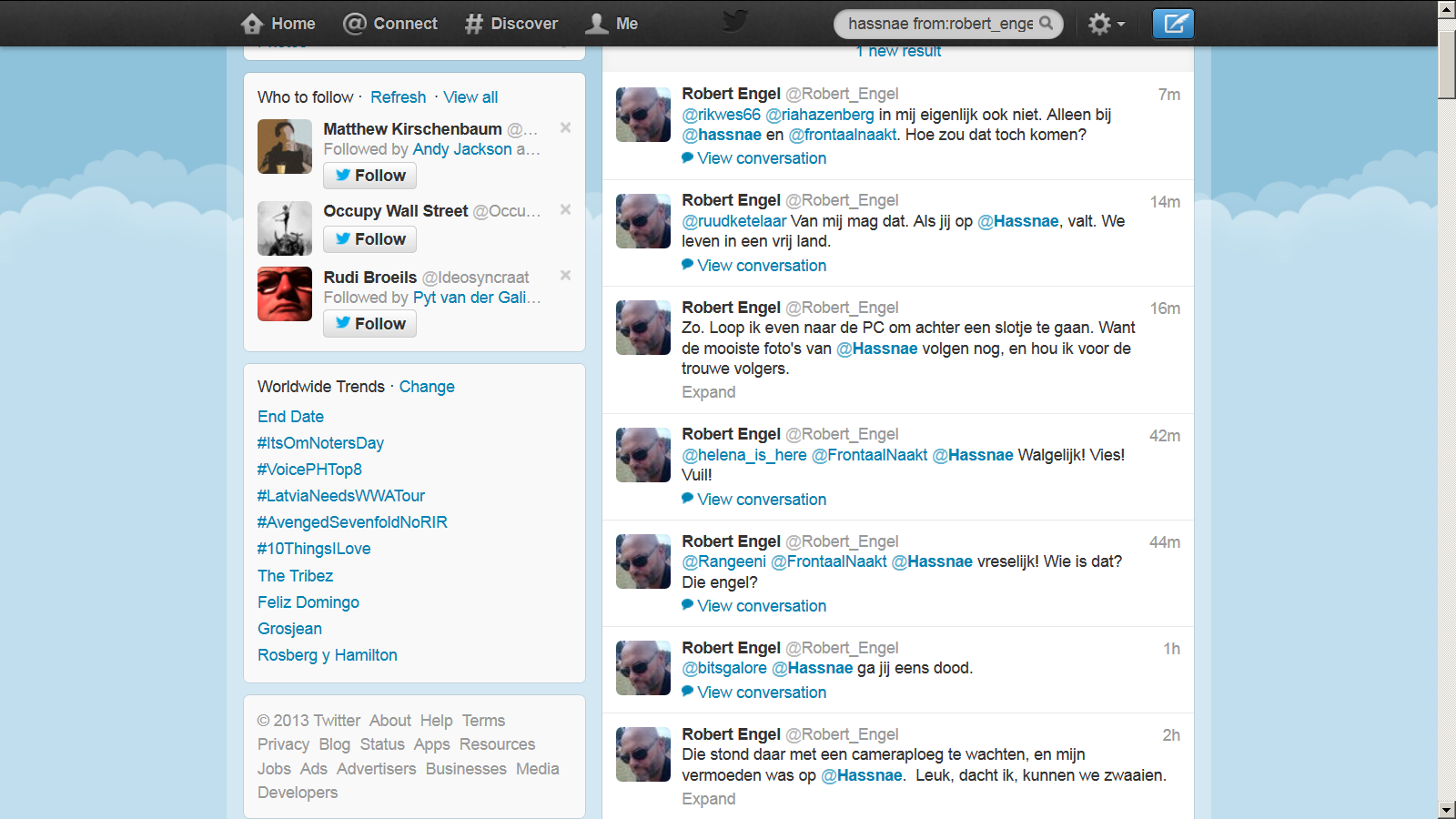Open the @riahazenberg mention
Viewport: 1456px width, 819px height.
point(820,115)
